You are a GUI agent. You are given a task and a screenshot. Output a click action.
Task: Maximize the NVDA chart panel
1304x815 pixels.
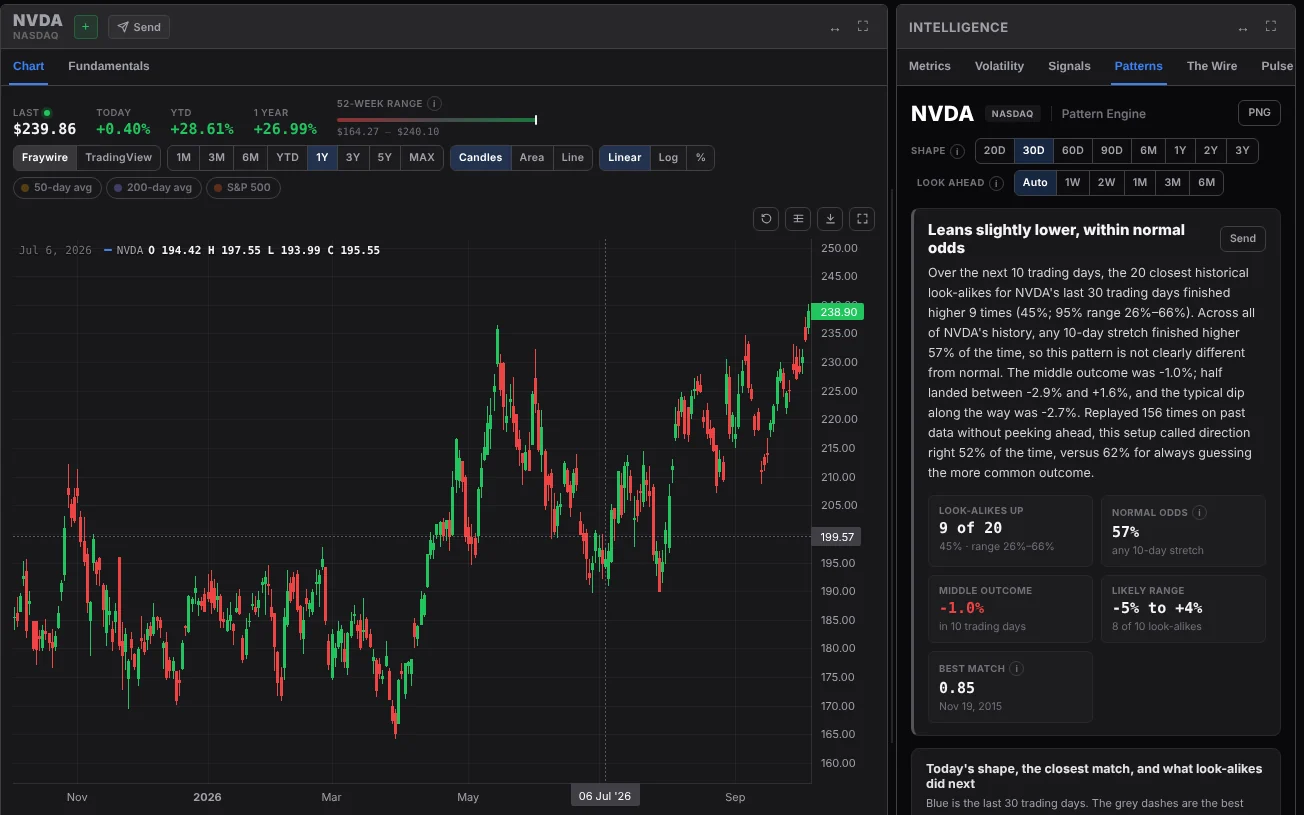click(x=863, y=27)
